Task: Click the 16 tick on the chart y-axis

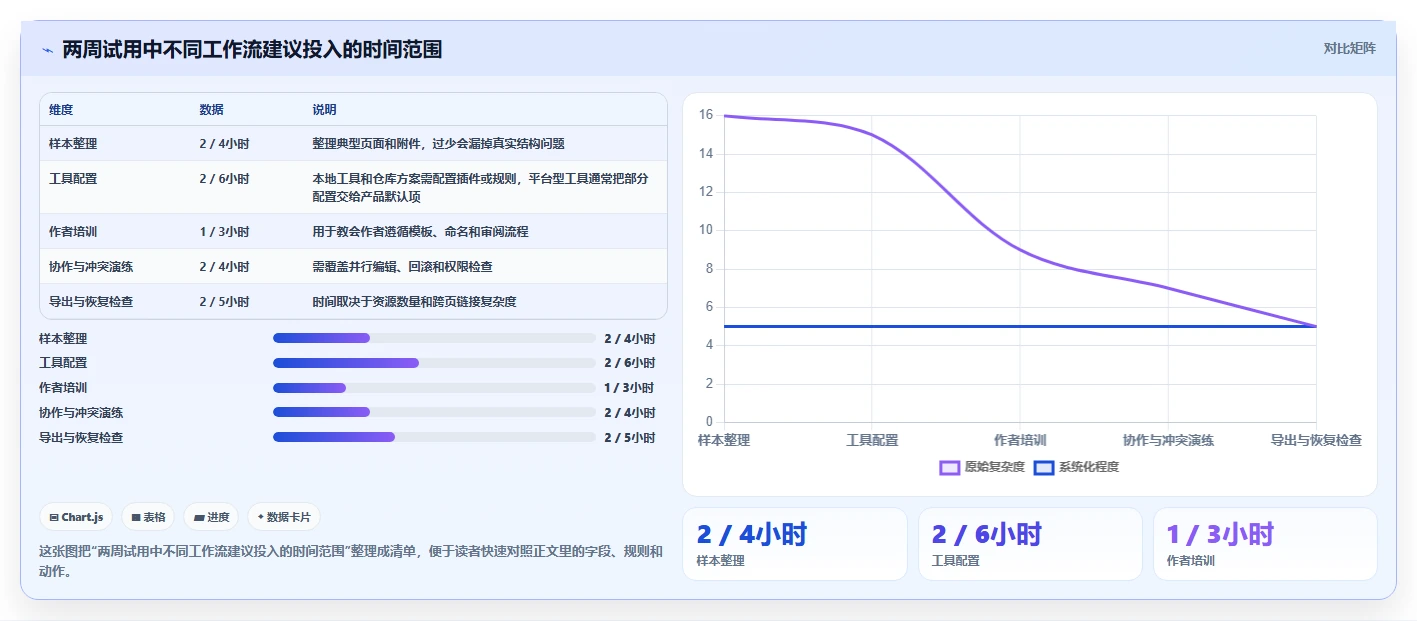Action: click(x=706, y=115)
